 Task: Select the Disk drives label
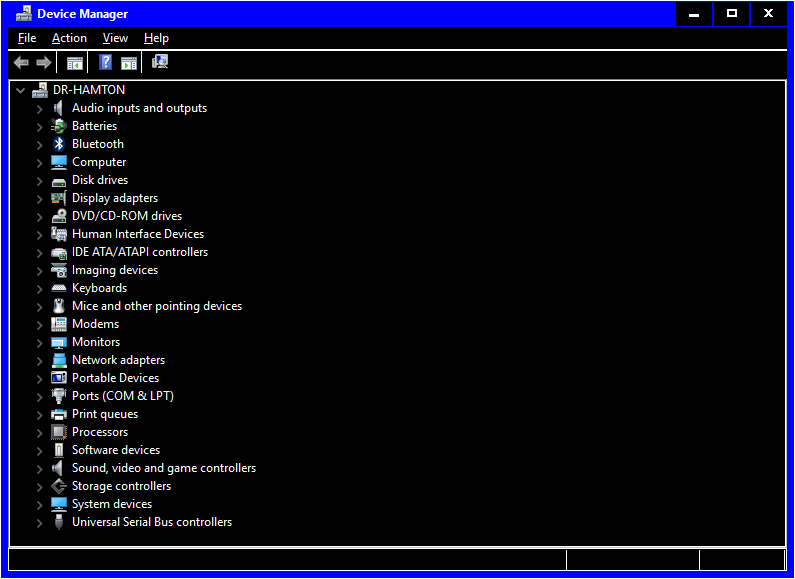click(100, 180)
